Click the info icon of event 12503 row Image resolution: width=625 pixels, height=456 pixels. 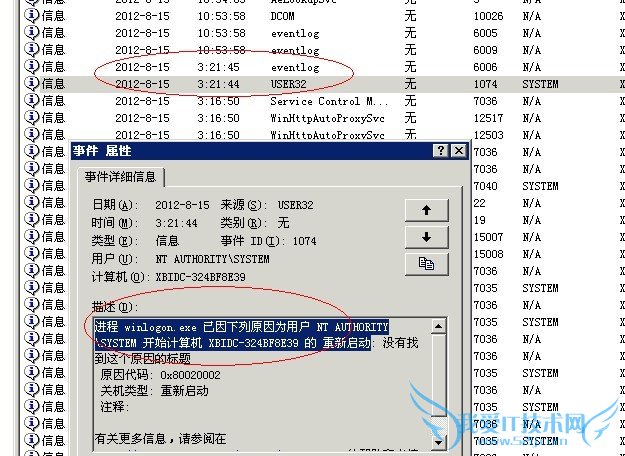click(31, 134)
